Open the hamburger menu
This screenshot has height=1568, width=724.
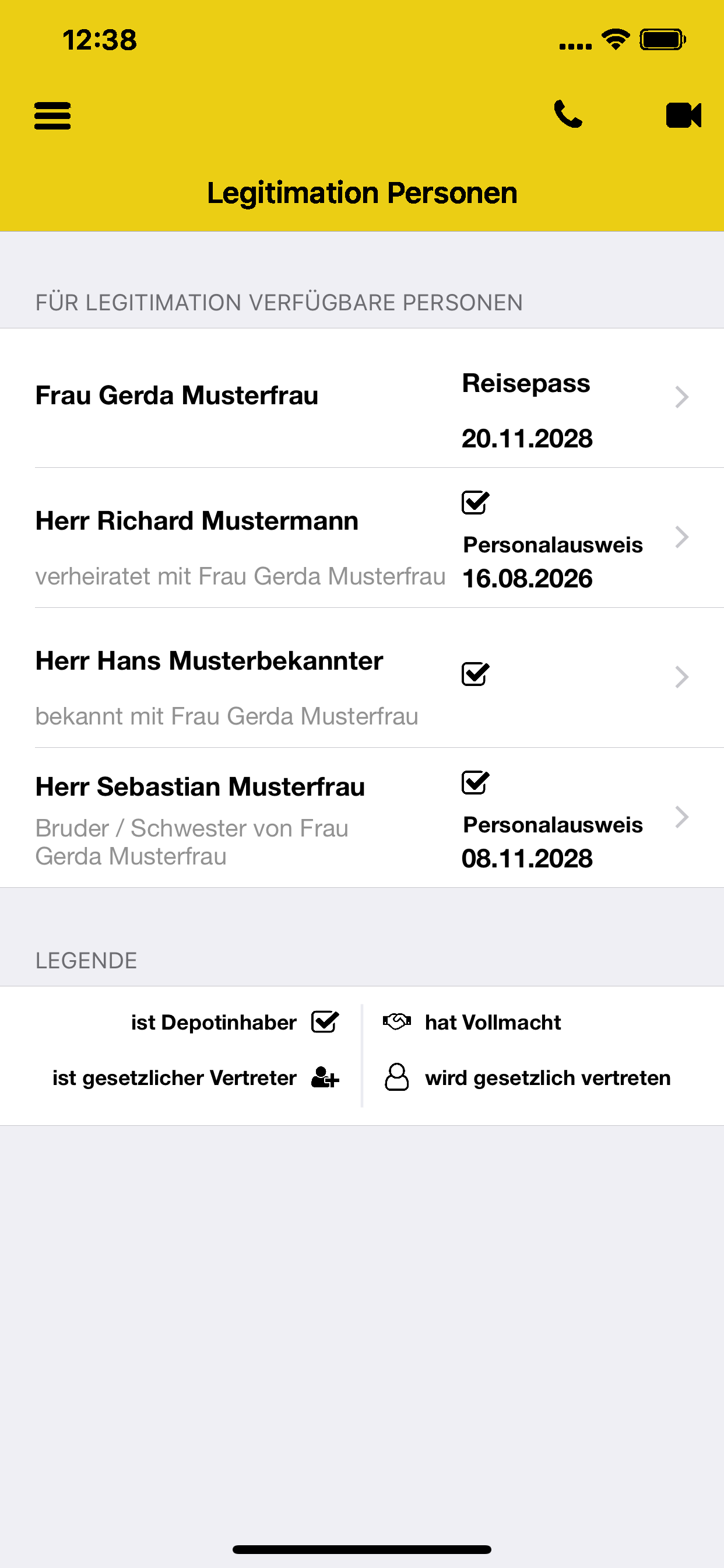tap(52, 116)
